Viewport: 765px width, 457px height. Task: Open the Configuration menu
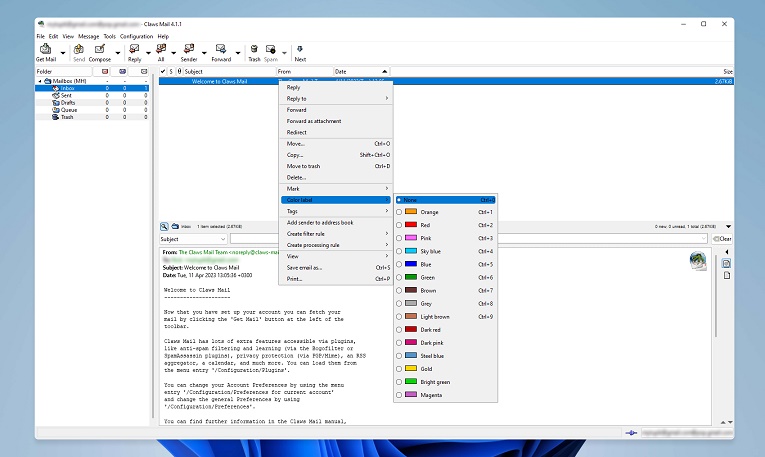click(x=136, y=36)
